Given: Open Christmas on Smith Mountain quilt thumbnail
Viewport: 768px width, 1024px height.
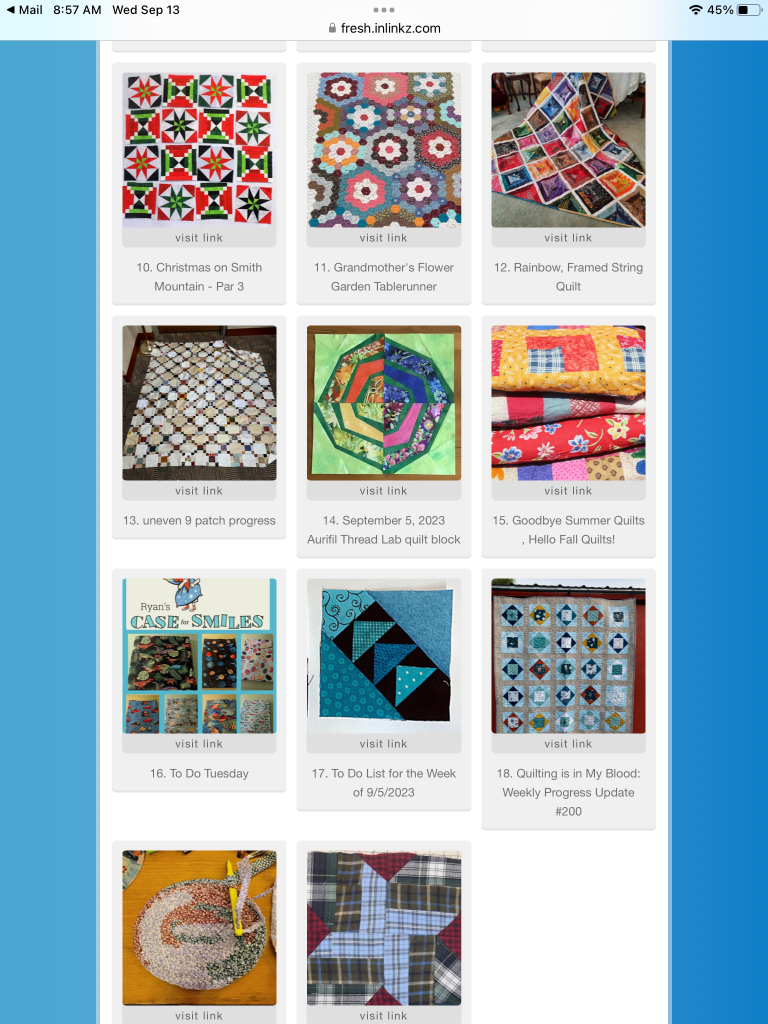Looking at the screenshot, I should coord(199,150).
